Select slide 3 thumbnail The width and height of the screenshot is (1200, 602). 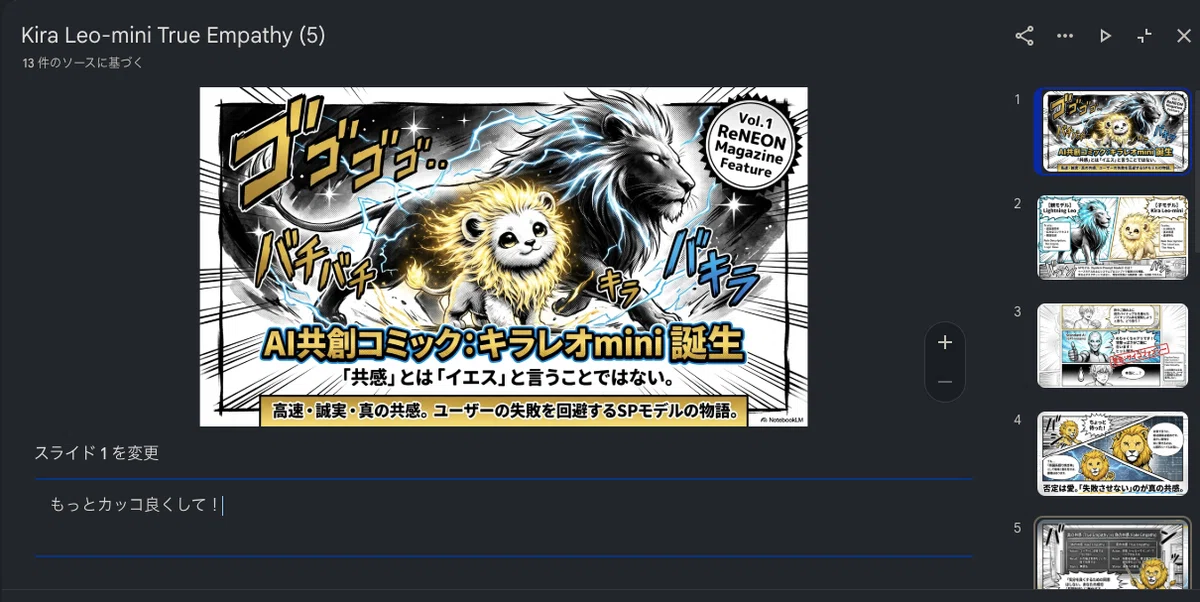[x=1113, y=346]
